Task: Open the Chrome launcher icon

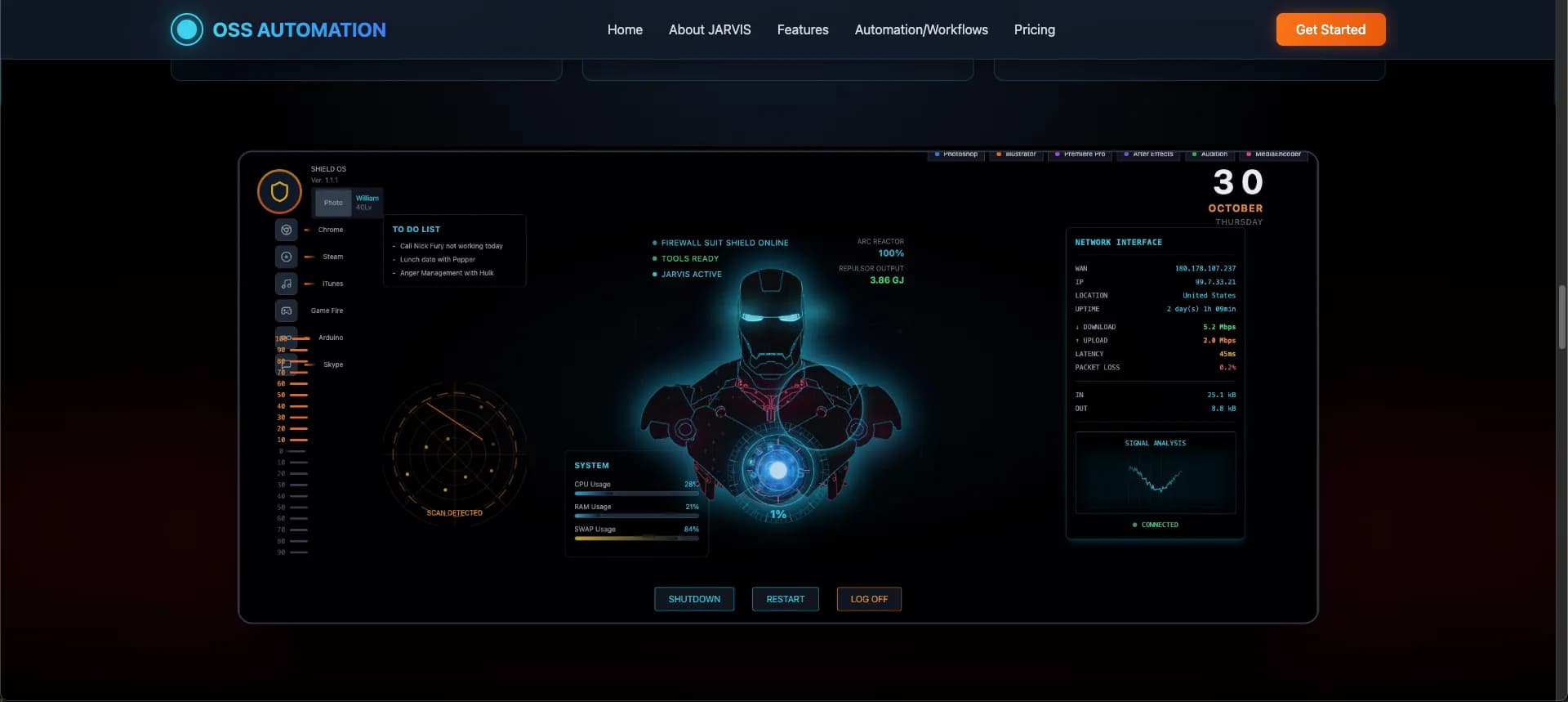Action: (286, 230)
